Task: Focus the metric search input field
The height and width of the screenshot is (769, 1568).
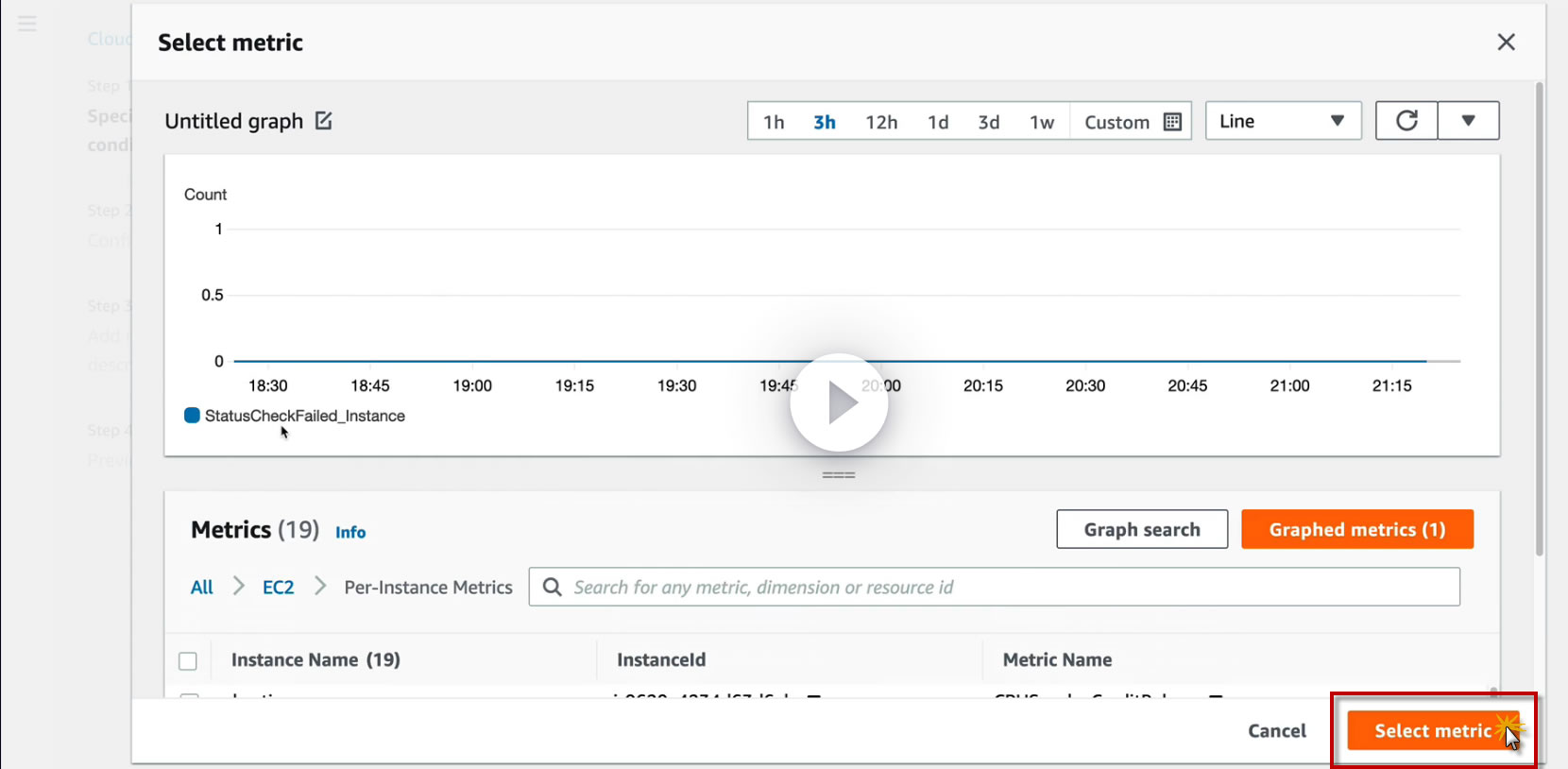Action: 1011,587
